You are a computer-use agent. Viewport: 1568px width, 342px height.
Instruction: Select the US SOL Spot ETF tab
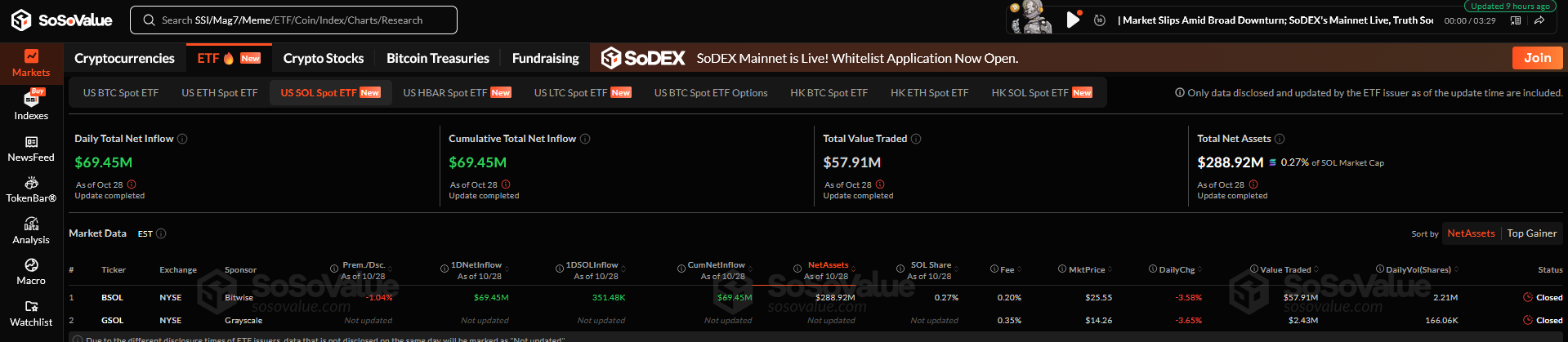click(331, 92)
